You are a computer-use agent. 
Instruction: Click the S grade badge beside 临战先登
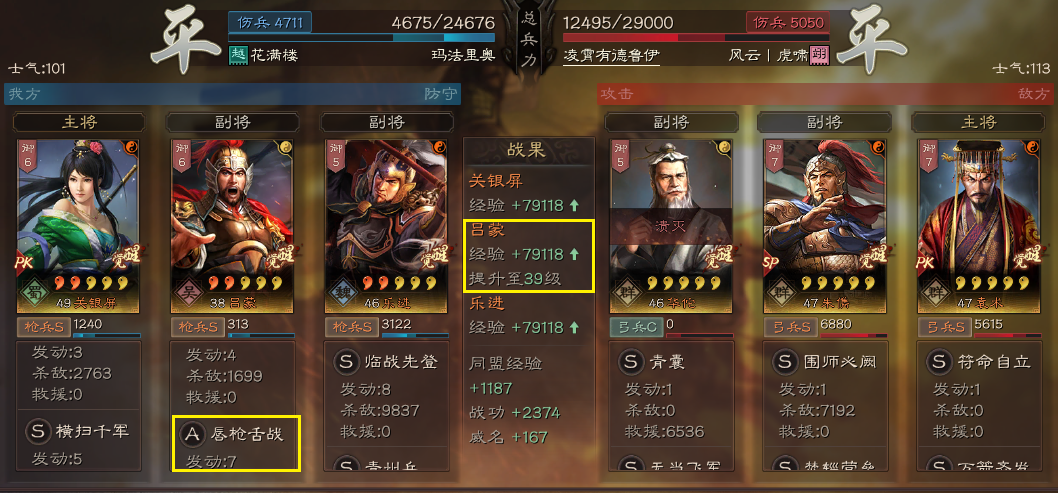[346, 362]
